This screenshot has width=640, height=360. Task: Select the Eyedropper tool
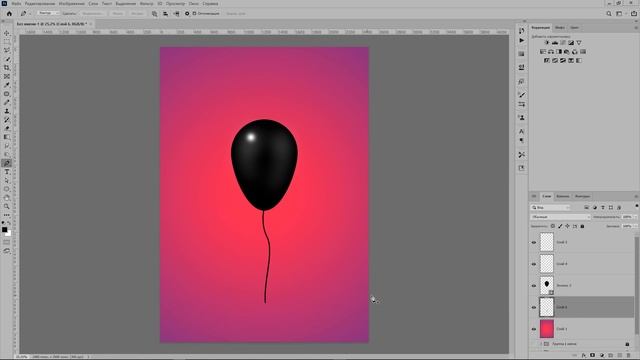pyautogui.click(x=7, y=85)
